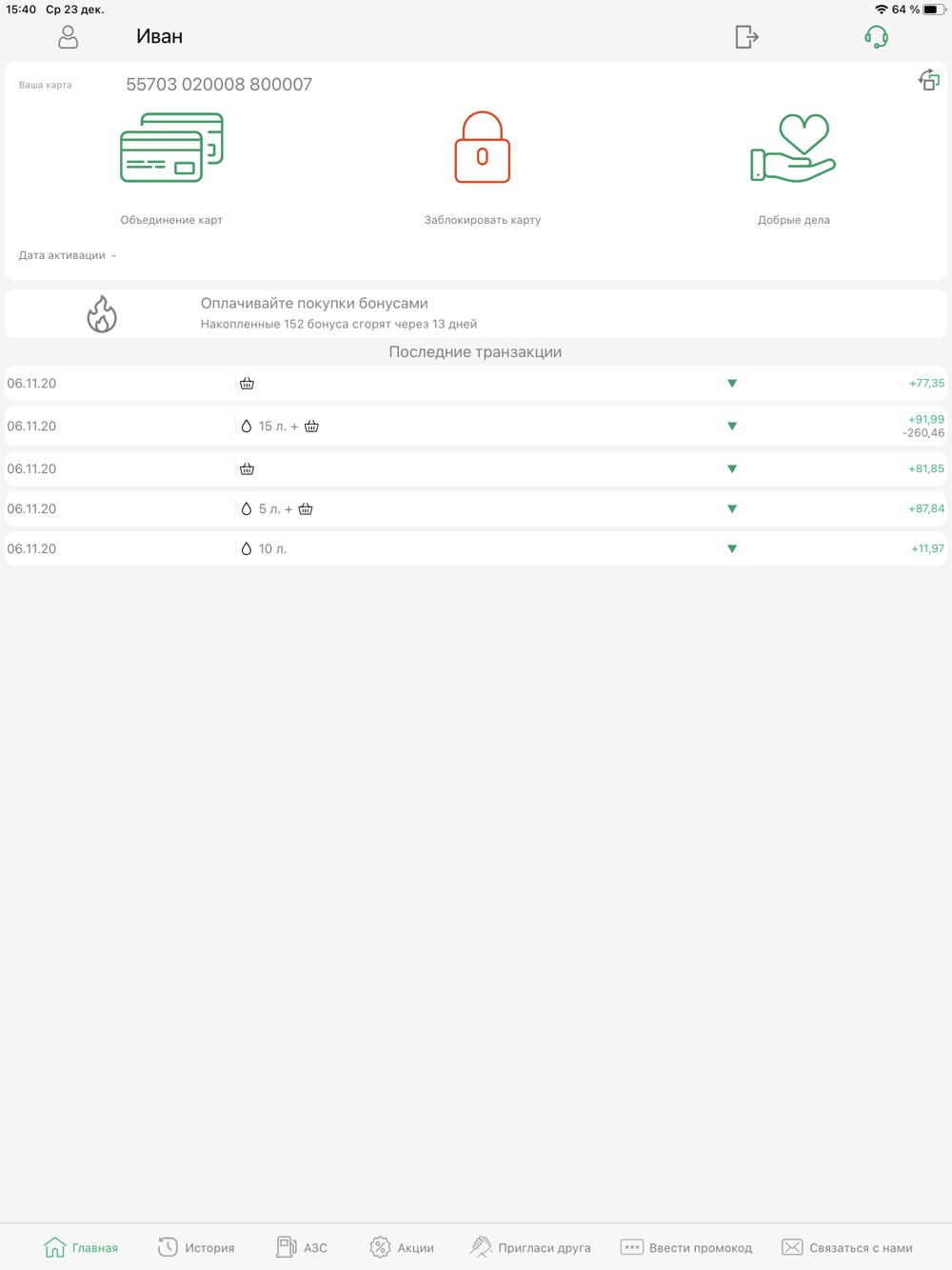Go to the Акции tab

click(402, 1247)
